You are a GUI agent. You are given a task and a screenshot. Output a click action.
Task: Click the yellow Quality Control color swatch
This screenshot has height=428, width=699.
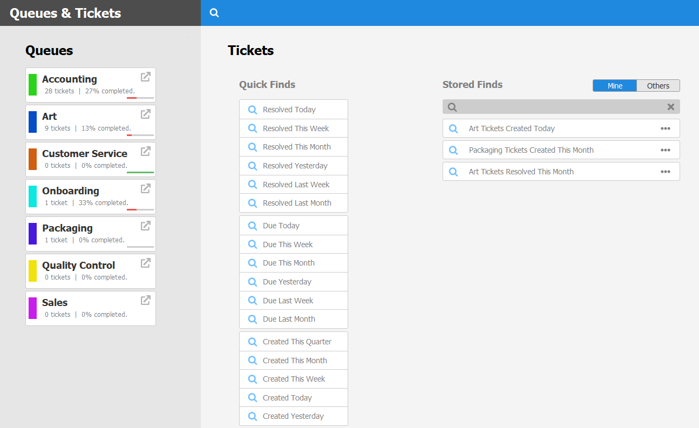pyautogui.click(x=33, y=271)
